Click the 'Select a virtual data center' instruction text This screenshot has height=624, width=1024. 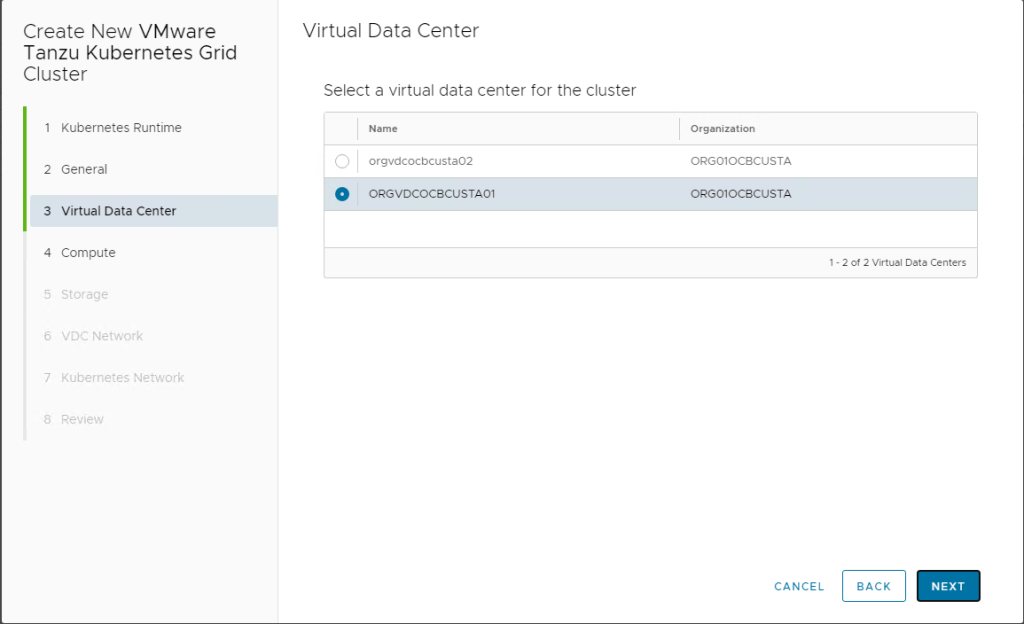pos(479,90)
